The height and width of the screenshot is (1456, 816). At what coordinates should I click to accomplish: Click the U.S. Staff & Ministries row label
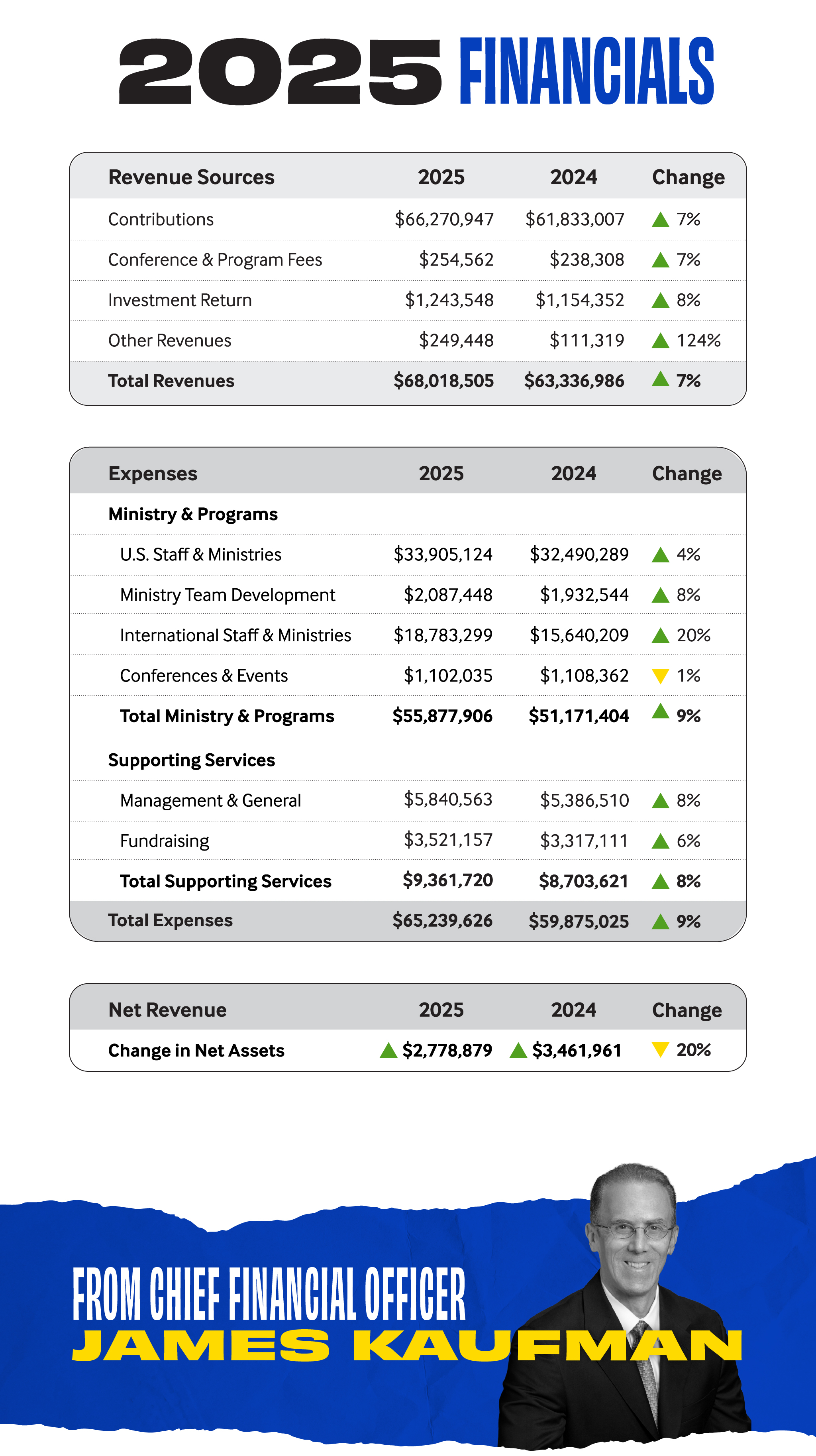(200, 554)
